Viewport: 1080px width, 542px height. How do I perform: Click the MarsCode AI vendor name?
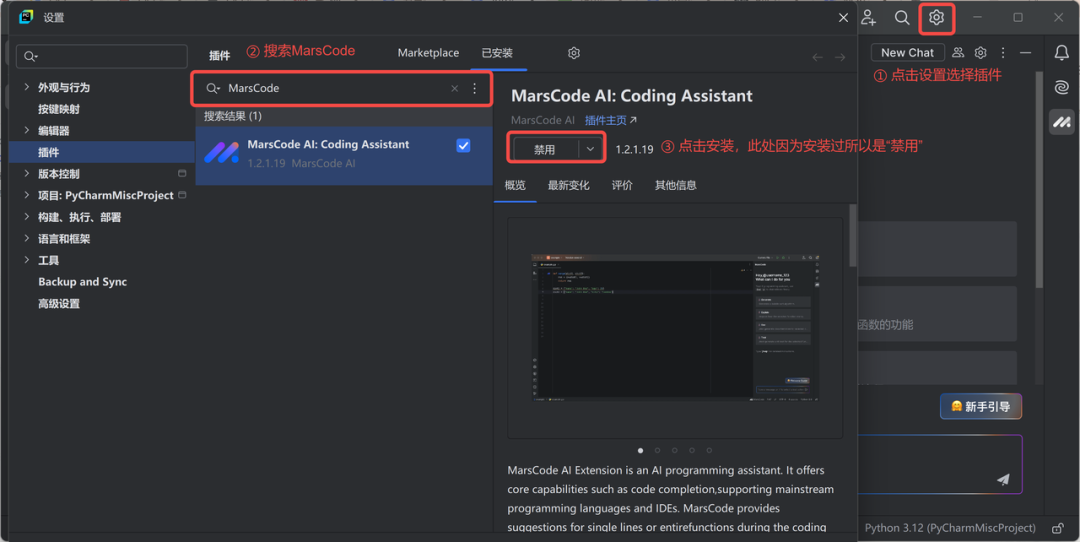pyautogui.click(x=543, y=120)
